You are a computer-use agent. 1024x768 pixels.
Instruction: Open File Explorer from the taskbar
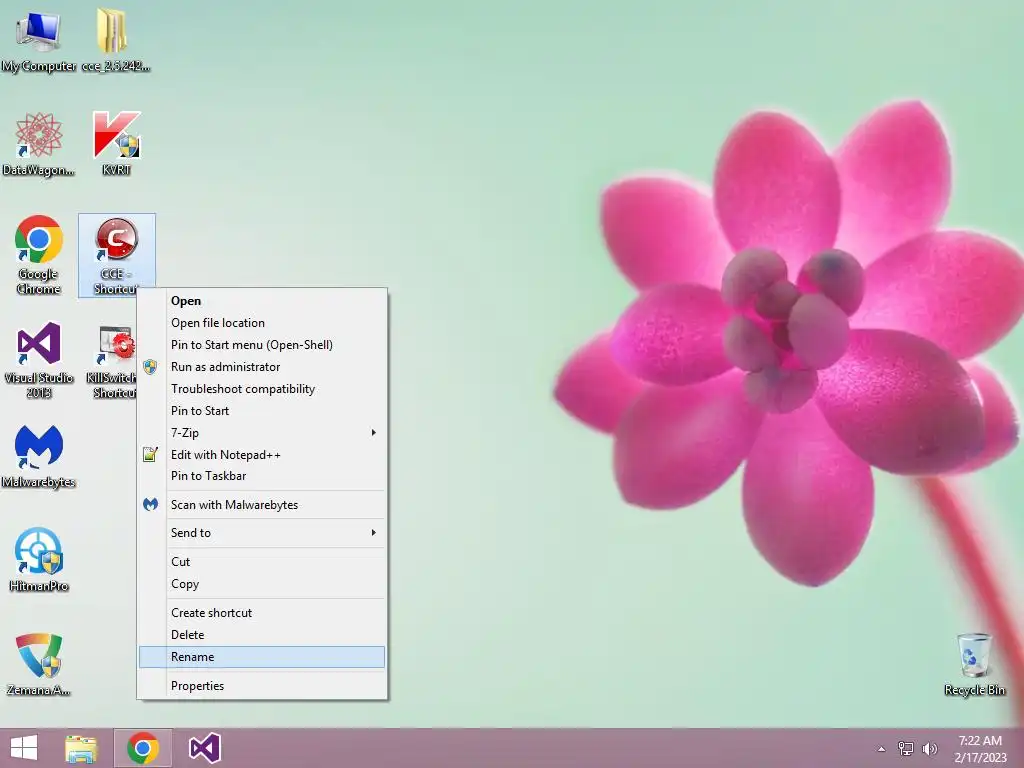click(81, 748)
